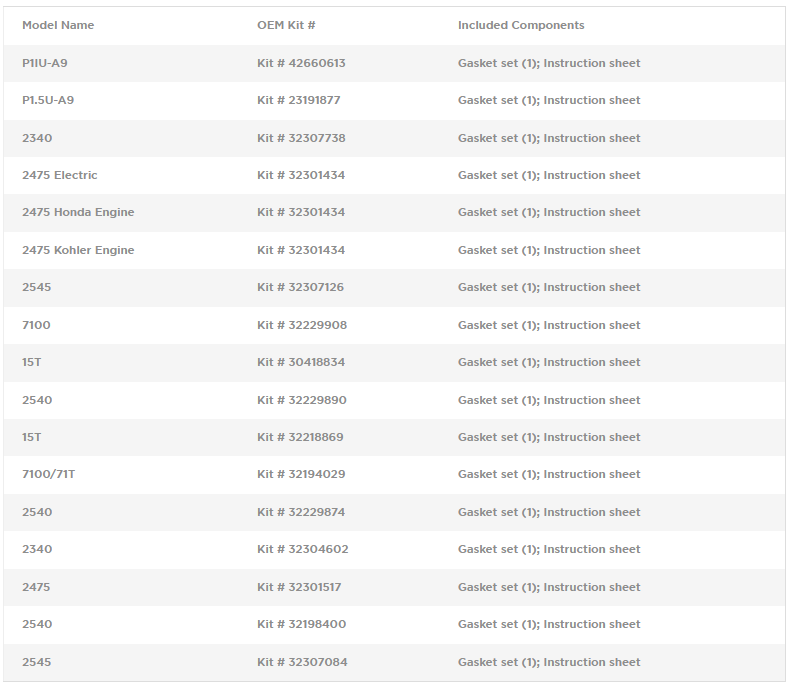Image resolution: width=791 pixels, height=687 pixels.
Task: Select the P1.5U-A9 model name
Action: point(48,100)
